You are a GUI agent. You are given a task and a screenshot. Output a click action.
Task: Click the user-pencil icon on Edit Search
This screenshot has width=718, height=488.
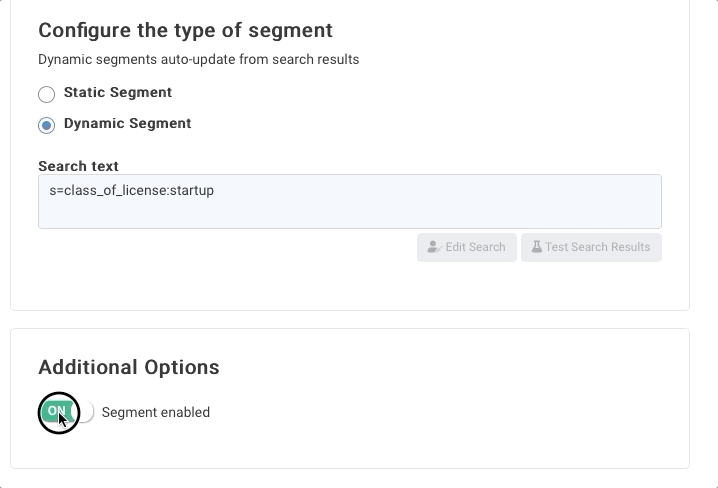tap(434, 247)
